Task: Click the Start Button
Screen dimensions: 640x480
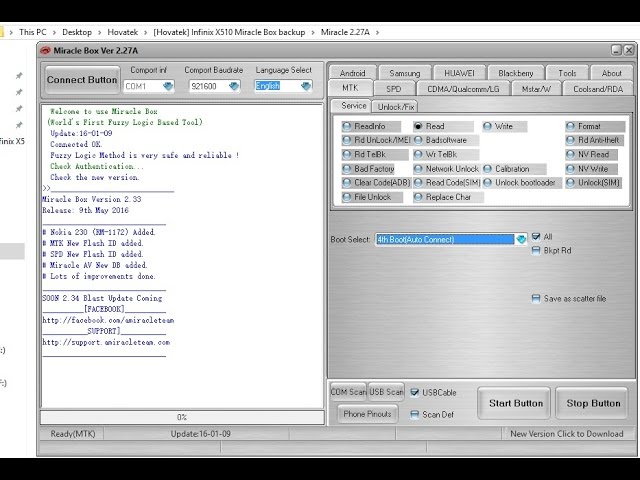Action: (516, 403)
